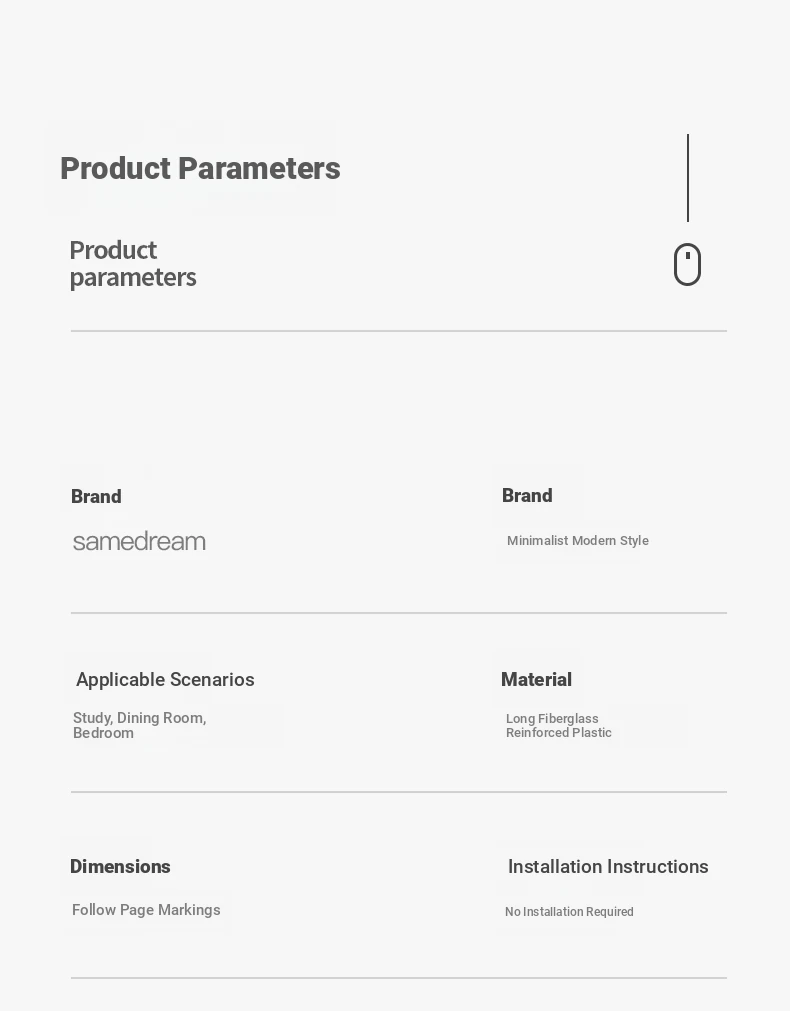Click the Brand label above Minimalist Modern Style

point(527,495)
